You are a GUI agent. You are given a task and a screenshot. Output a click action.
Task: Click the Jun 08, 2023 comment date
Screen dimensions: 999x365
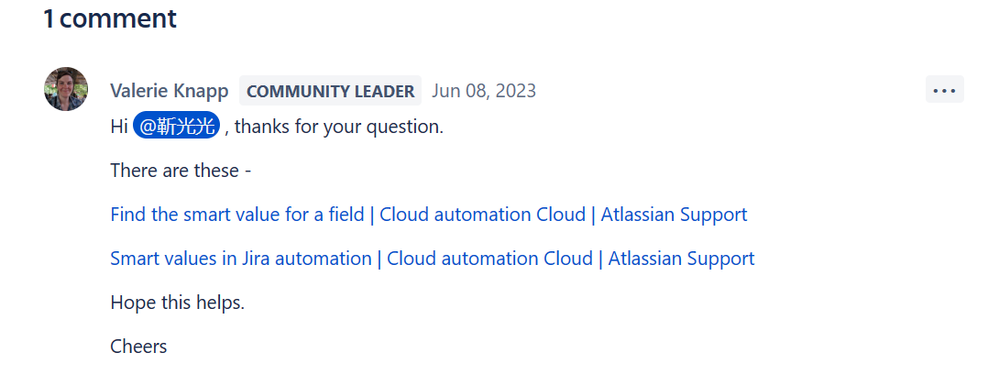[484, 91]
